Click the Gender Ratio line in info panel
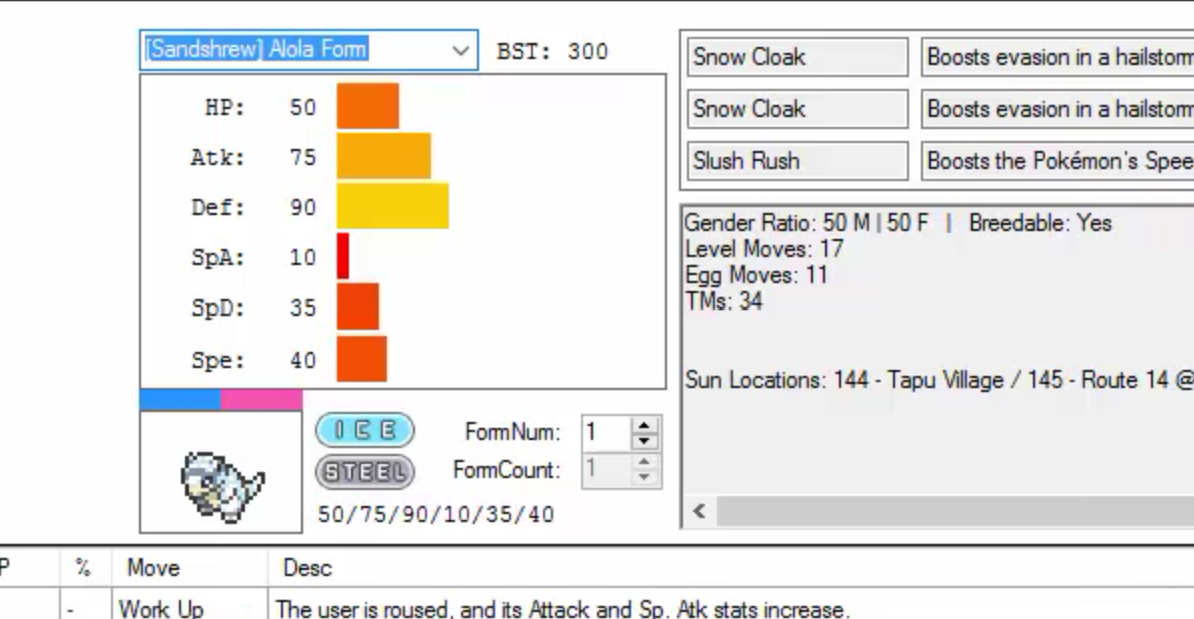This screenshot has width=1194, height=619. pos(898,223)
